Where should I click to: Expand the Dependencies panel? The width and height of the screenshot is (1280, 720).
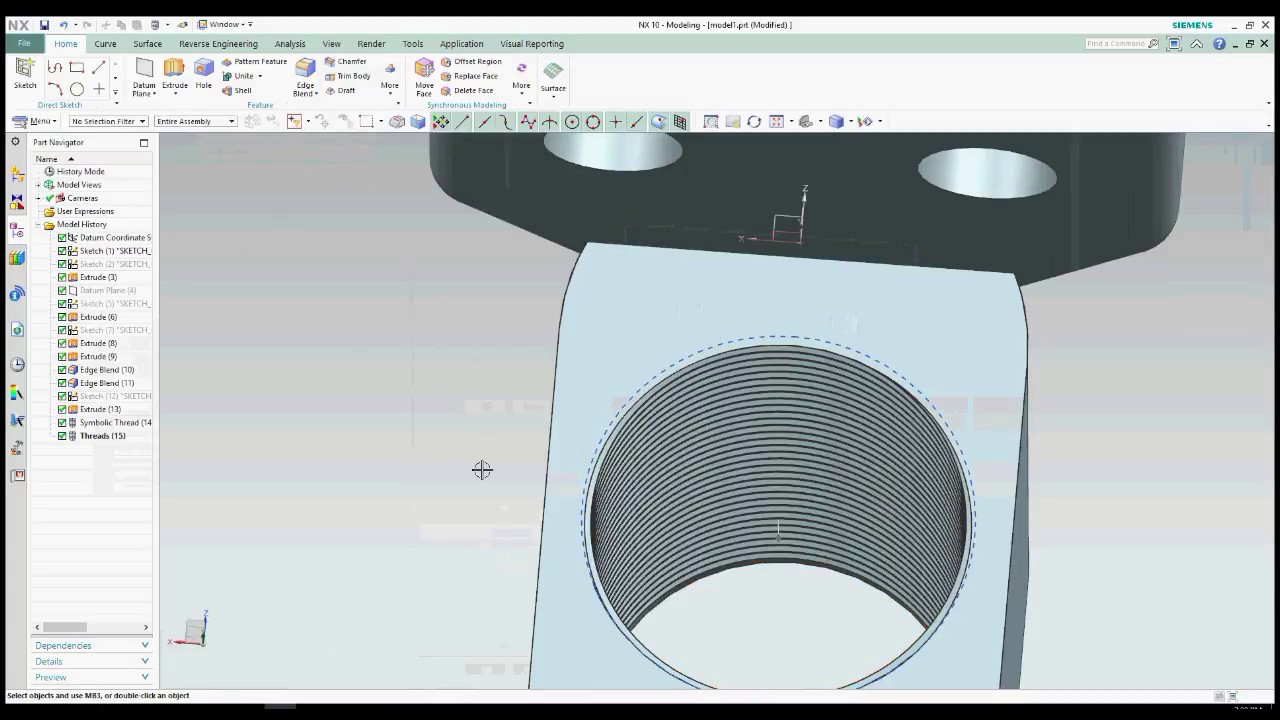coord(92,645)
